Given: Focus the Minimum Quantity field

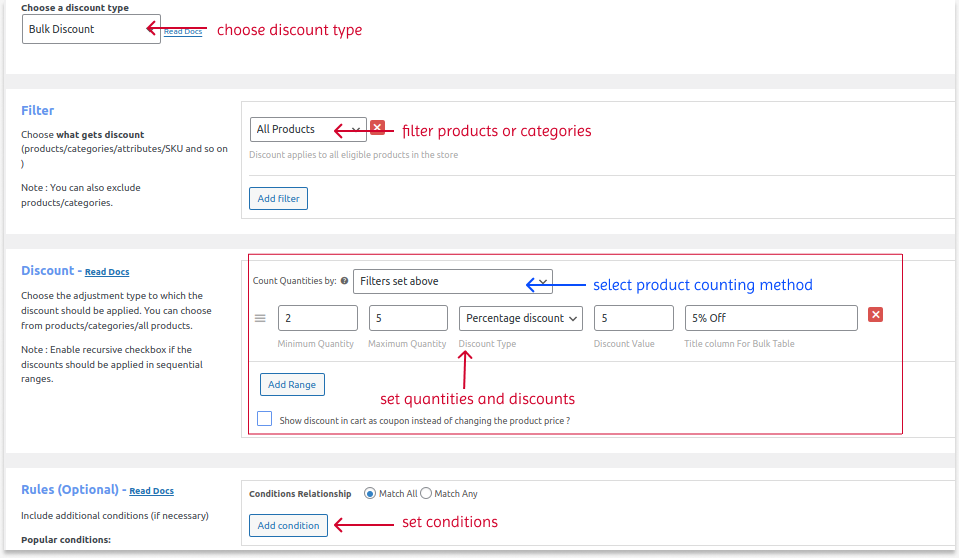Looking at the screenshot, I should pyautogui.click(x=318, y=318).
